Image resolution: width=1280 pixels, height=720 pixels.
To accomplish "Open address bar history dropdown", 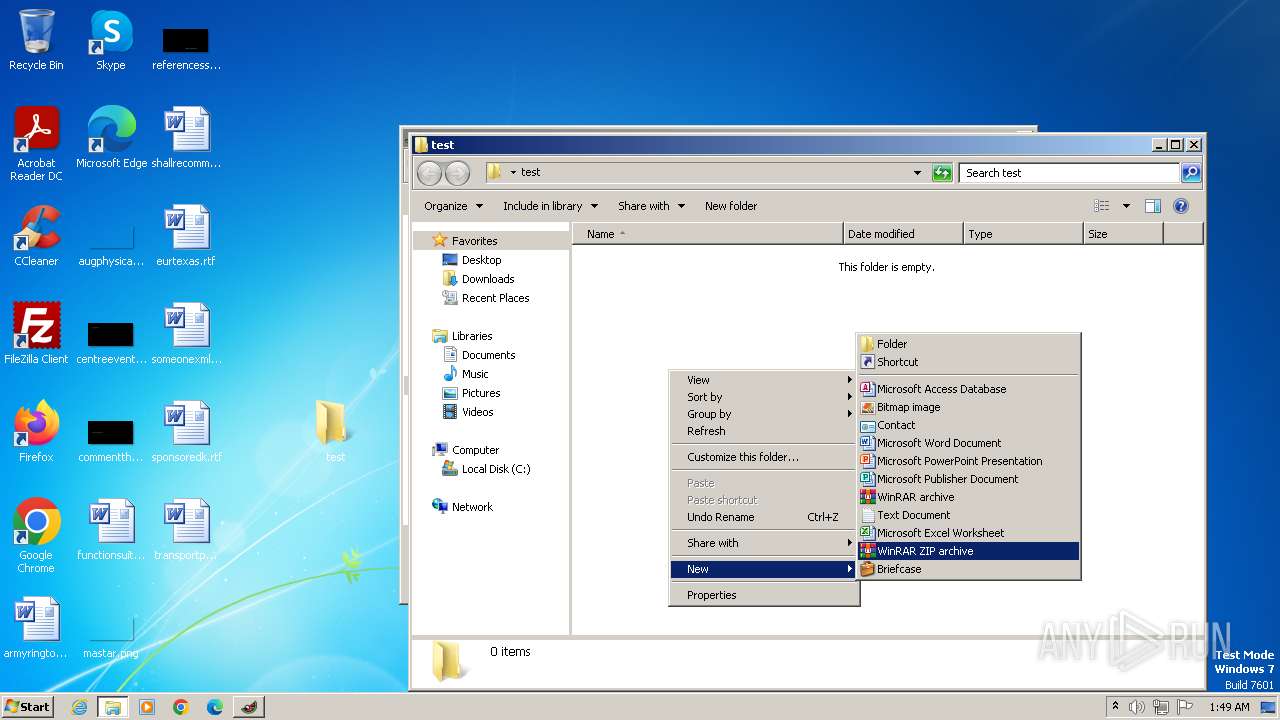I will click(917, 173).
